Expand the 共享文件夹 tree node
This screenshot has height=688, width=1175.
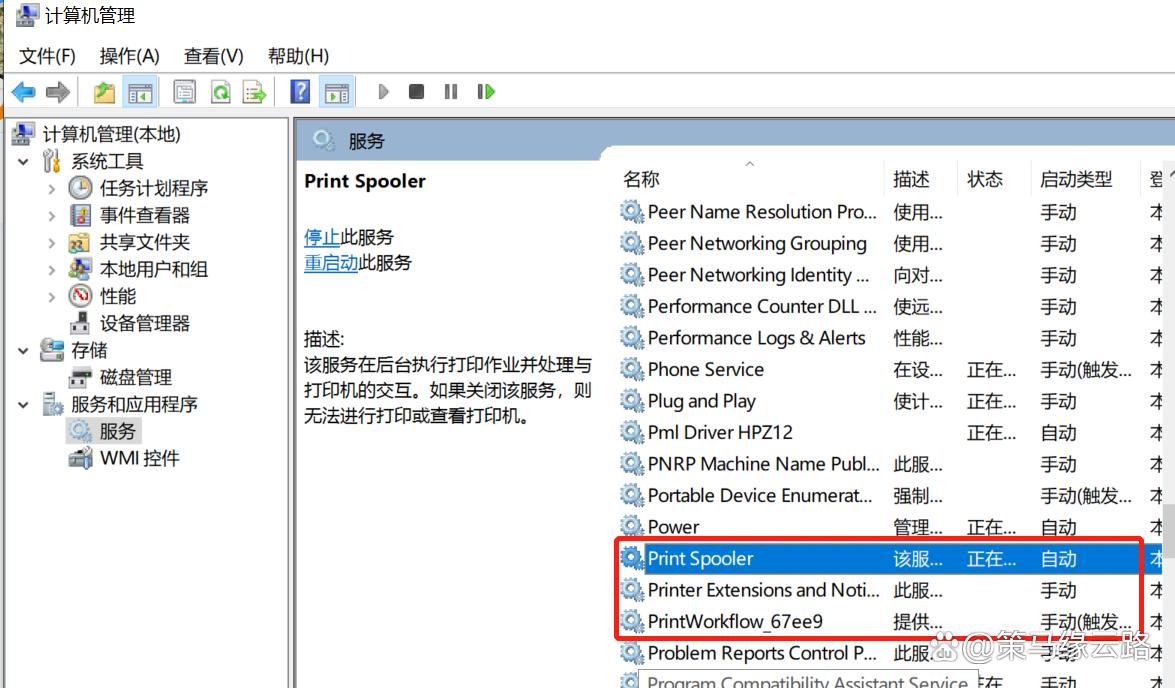(52, 243)
